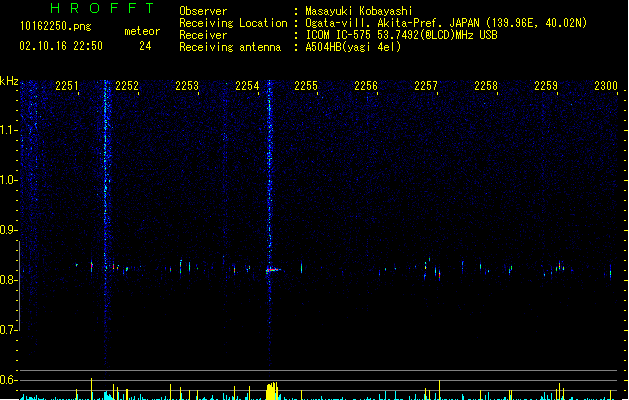Click the 0.6 kHz axis label
This screenshot has width=629, height=400.
tap(8, 380)
